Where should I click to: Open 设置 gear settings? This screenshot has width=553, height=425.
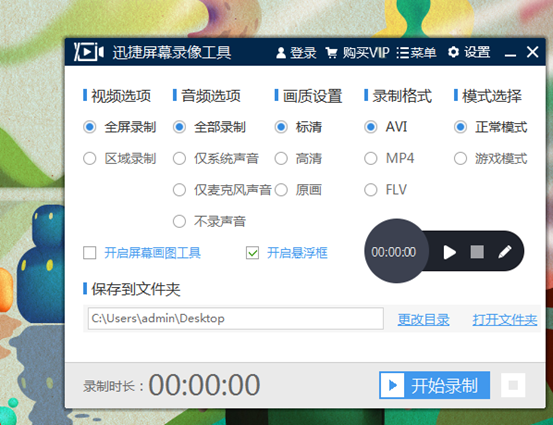coord(469,52)
